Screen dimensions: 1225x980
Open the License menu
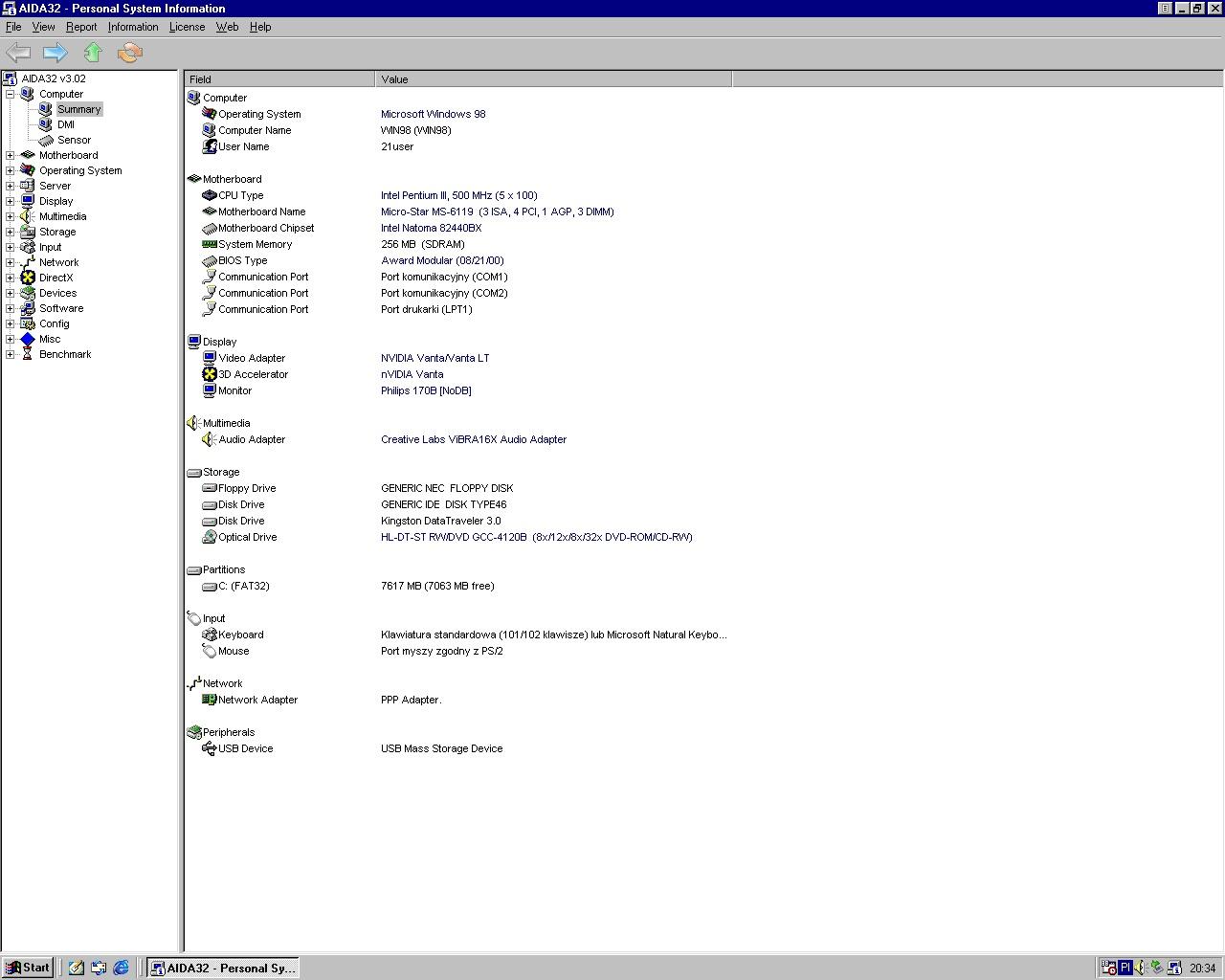(187, 27)
